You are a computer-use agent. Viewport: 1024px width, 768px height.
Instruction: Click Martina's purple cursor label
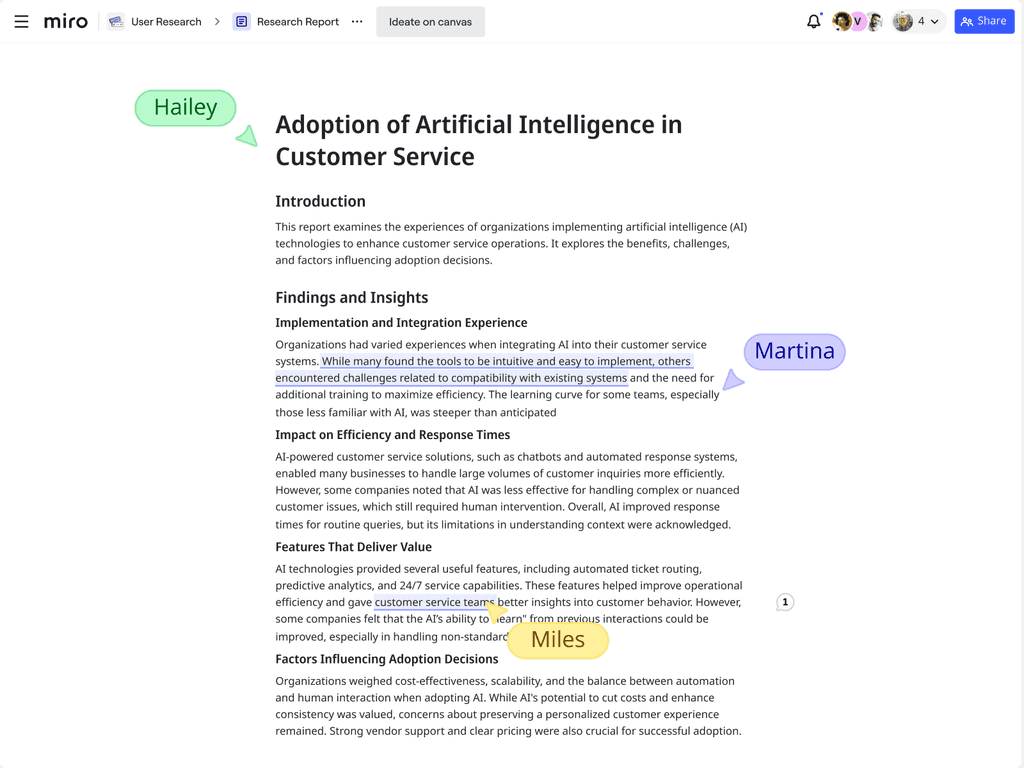[794, 351]
